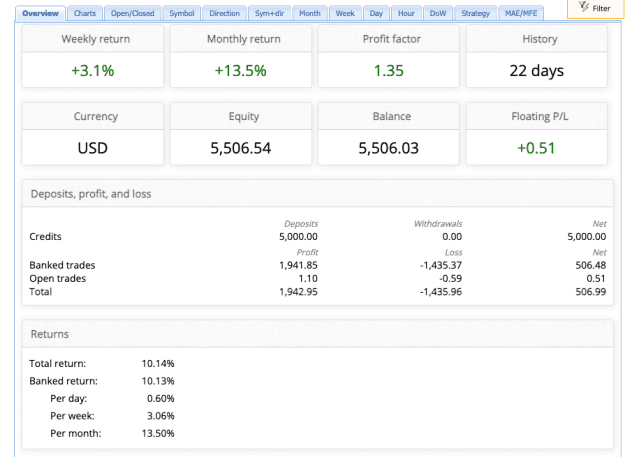Switch to the MAE/MFE tab
Image resolution: width=625 pixels, height=457 pixels.
(521, 14)
